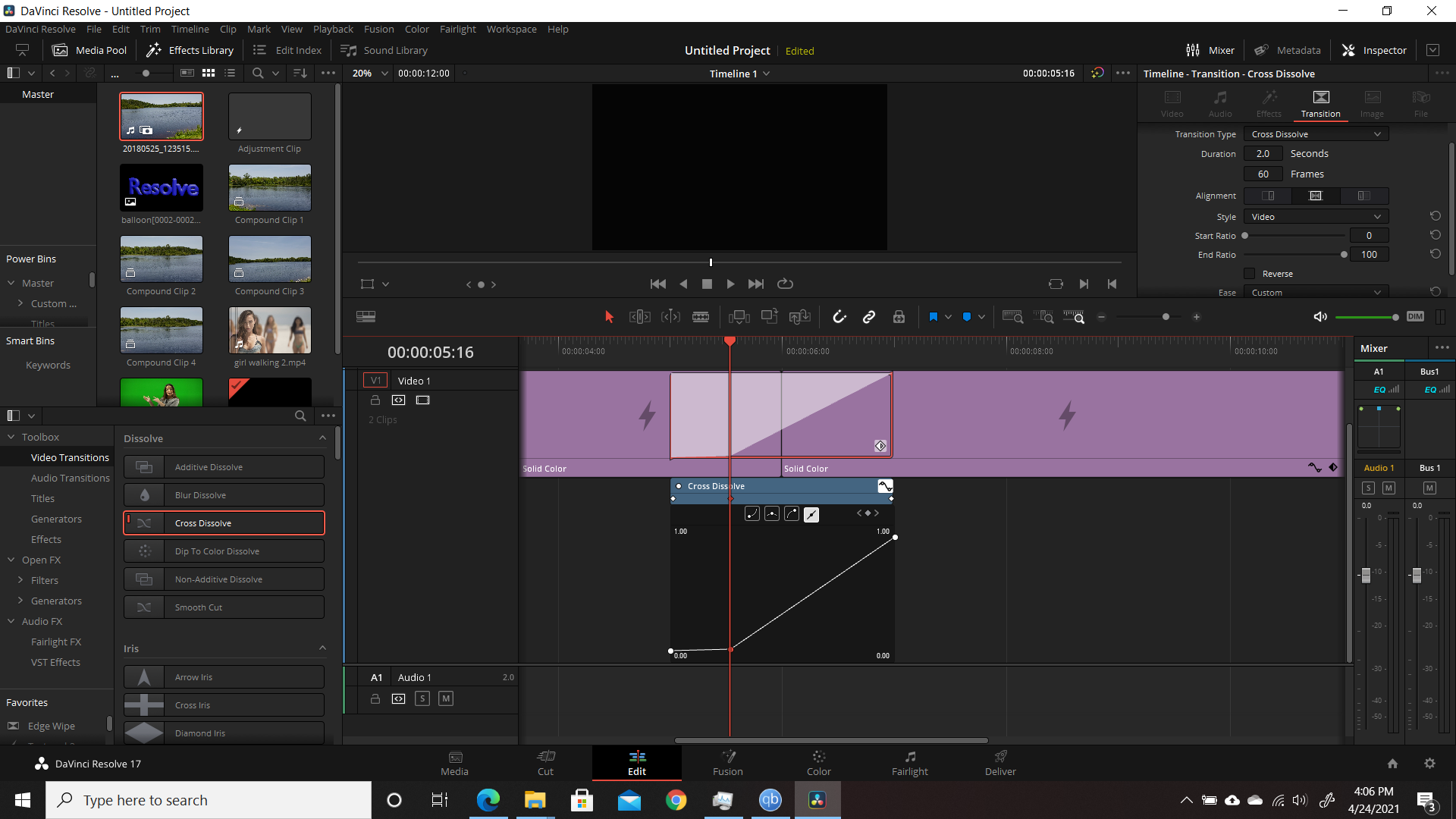Screen dimensions: 1456x819
Task: Adjust the timeline zoom slider
Action: click(x=1166, y=317)
